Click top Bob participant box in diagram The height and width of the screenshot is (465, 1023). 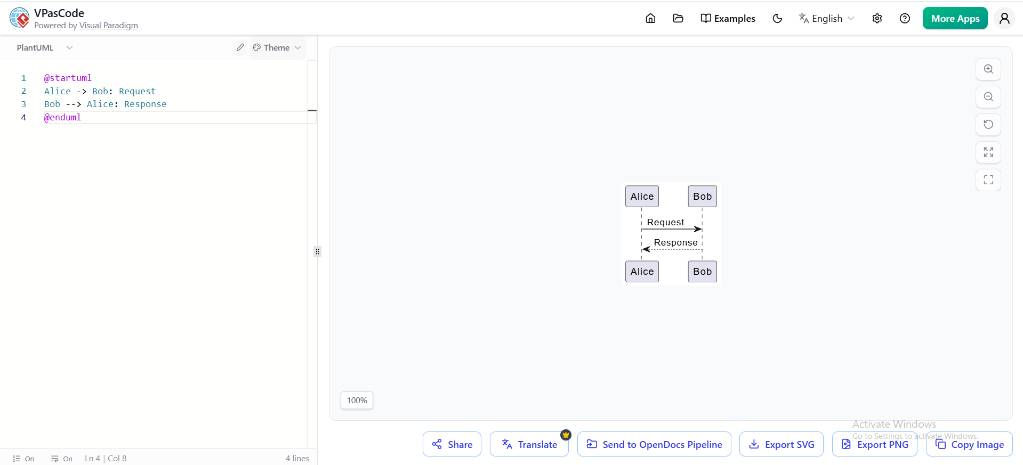(702, 196)
